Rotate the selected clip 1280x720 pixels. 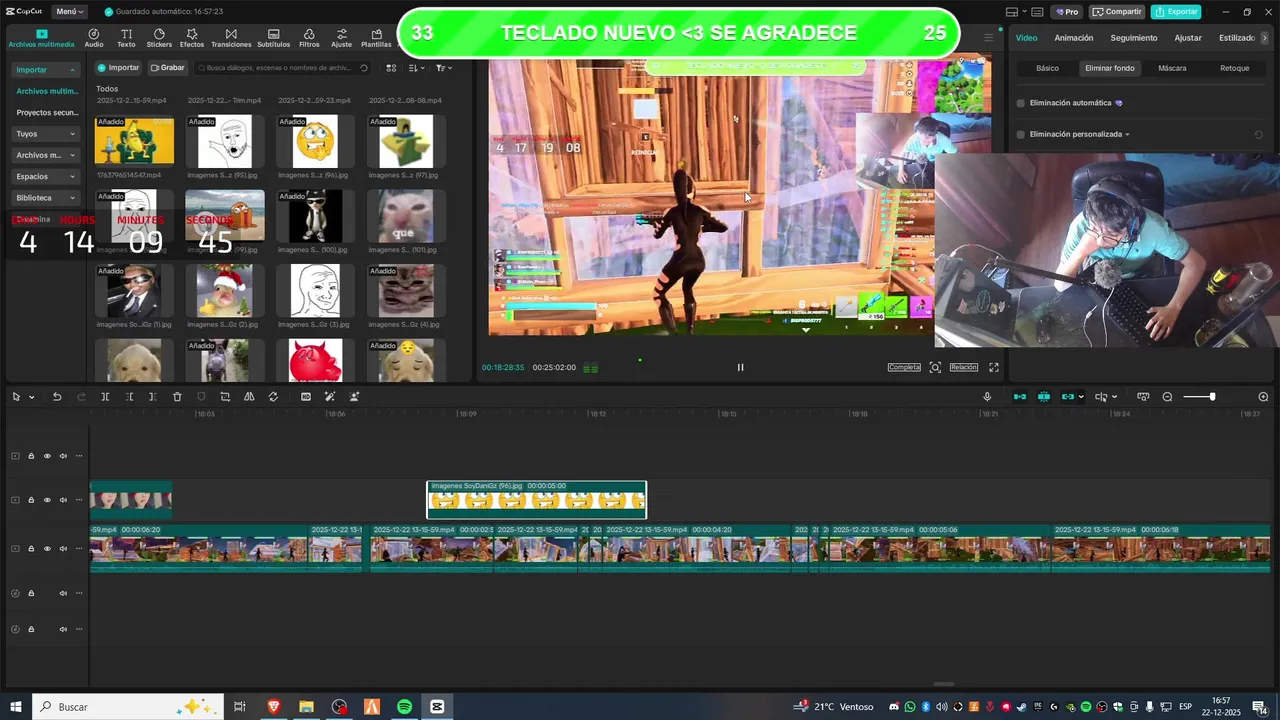(x=273, y=397)
